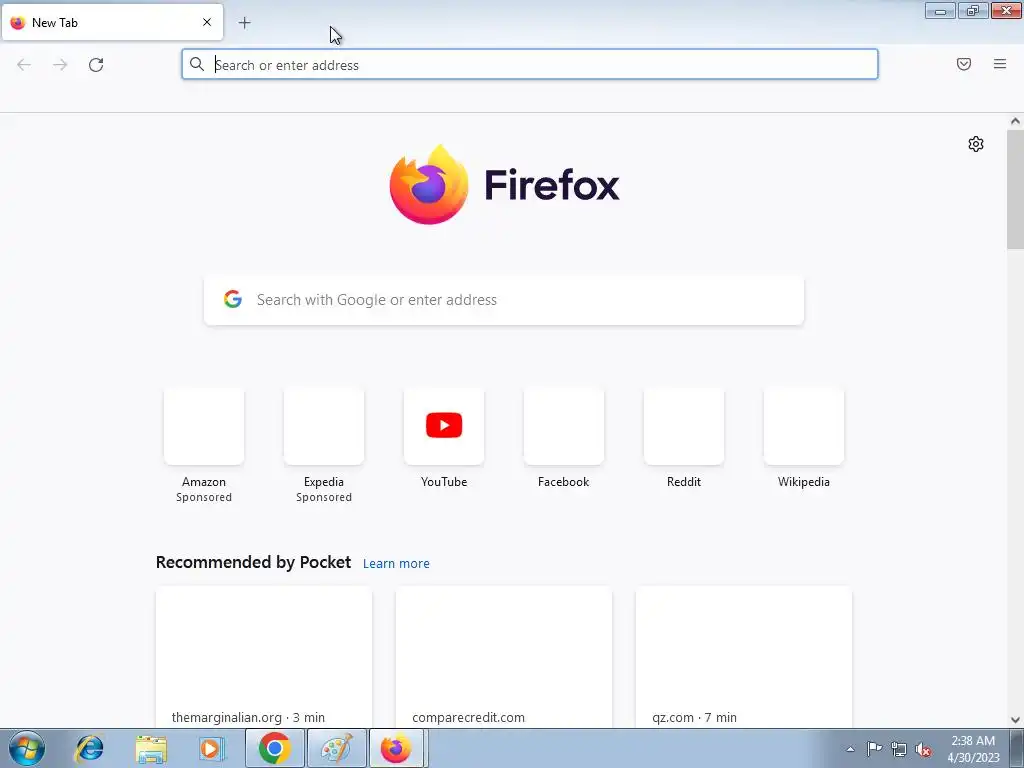Launch Internet Explorer from taskbar

(89, 748)
